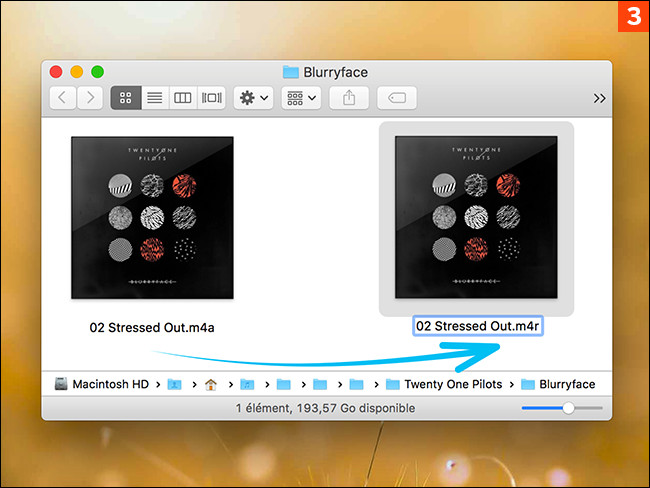Go forward with the right arrow button
The image size is (650, 488).
click(x=90, y=98)
